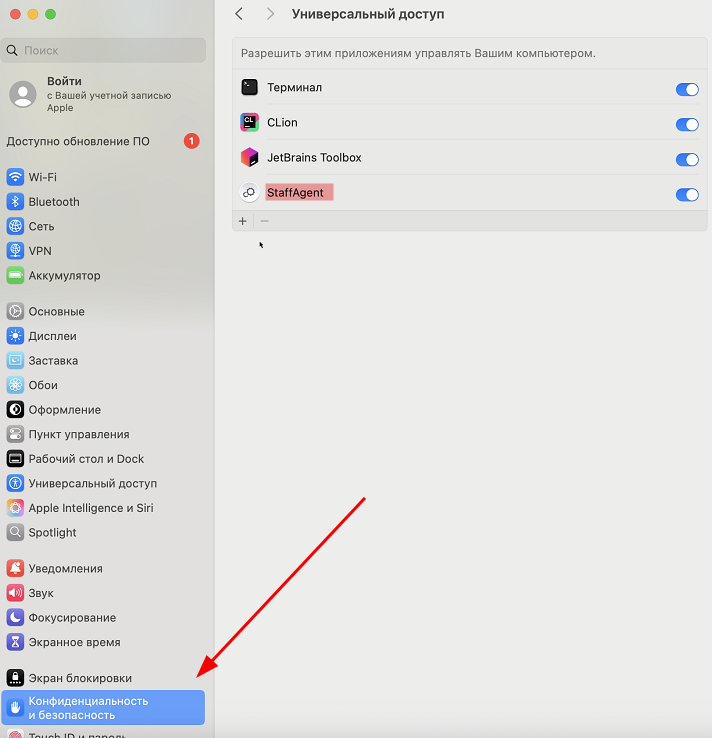712x738 pixels.
Task: Go back using the left chevron
Action: [239, 14]
